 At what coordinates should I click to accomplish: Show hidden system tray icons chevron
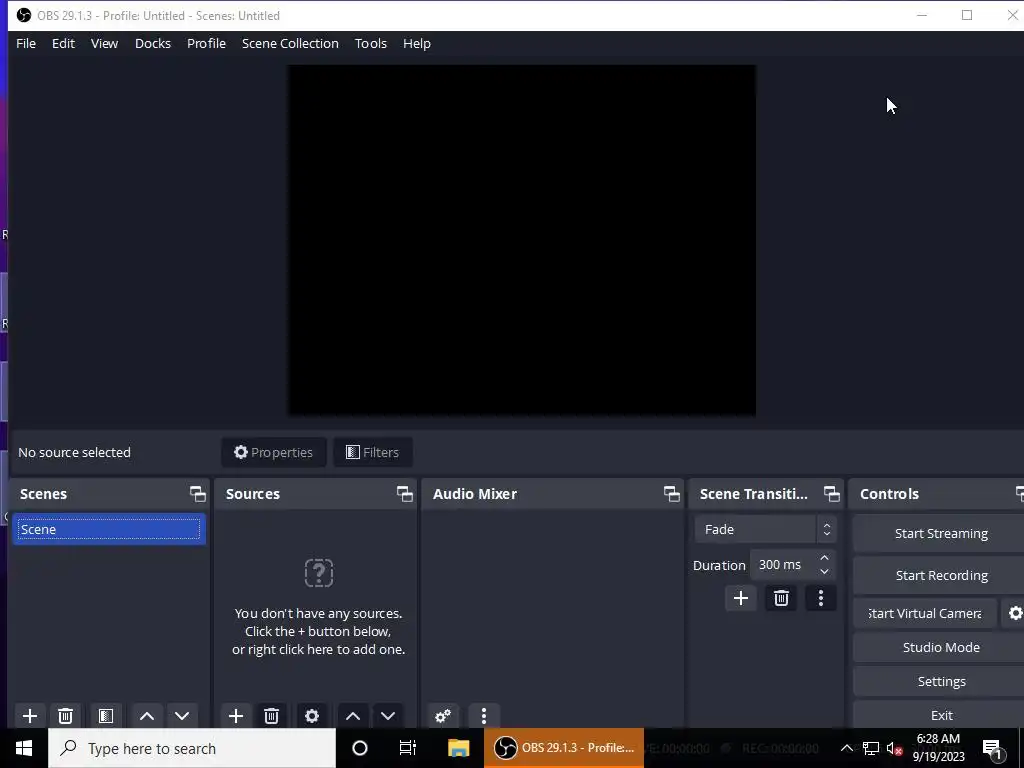846,748
